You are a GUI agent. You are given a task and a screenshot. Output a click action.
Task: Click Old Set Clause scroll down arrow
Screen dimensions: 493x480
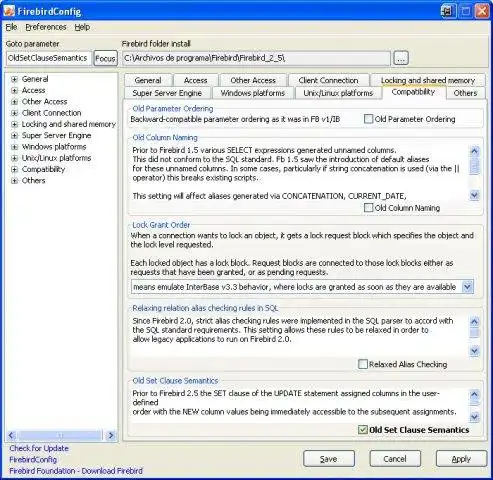click(474, 417)
